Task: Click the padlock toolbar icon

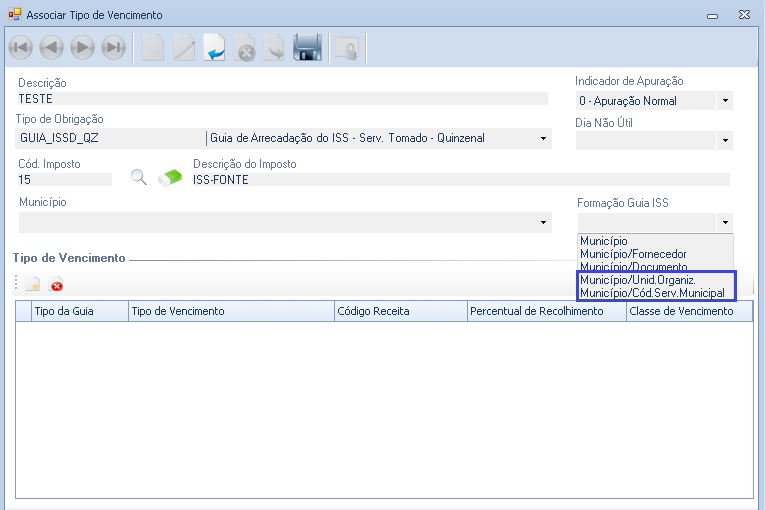Action: click(347, 48)
